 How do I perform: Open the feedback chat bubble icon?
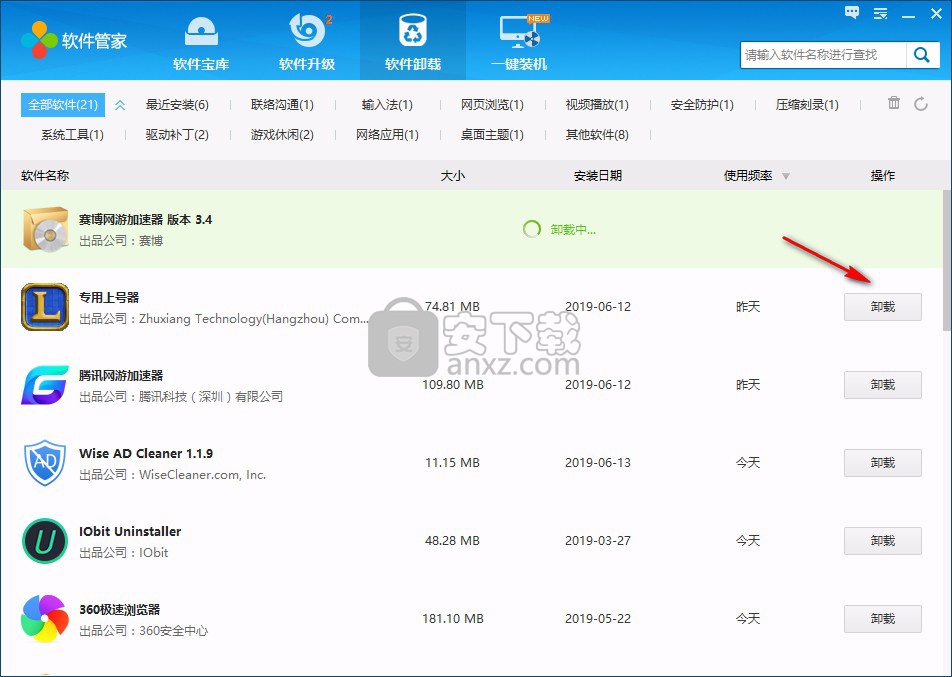click(852, 13)
